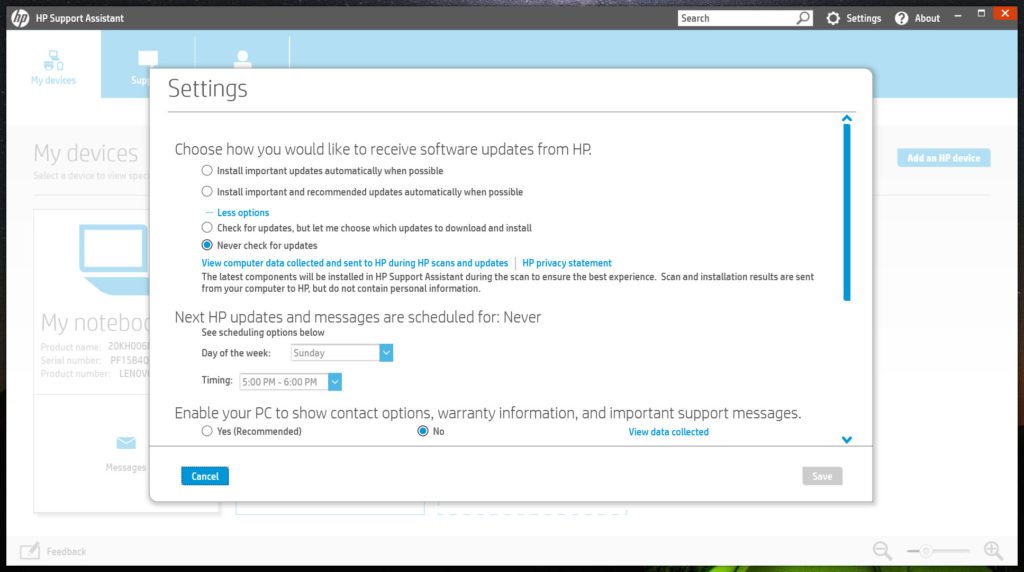This screenshot has height=572, width=1024.
Task: Click the search magnifier icon
Action: [x=803, y=18]
